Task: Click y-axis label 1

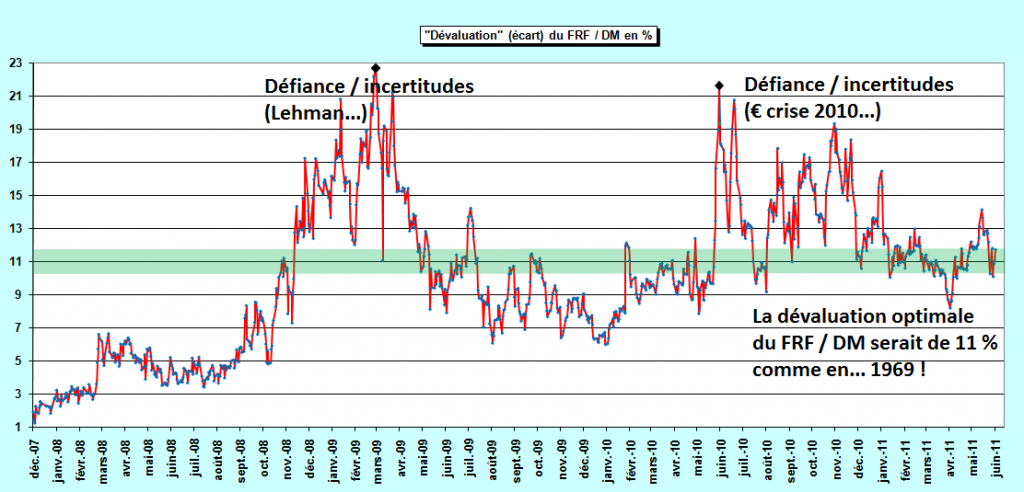Action: pyautogui.click(x=19, y=427)
